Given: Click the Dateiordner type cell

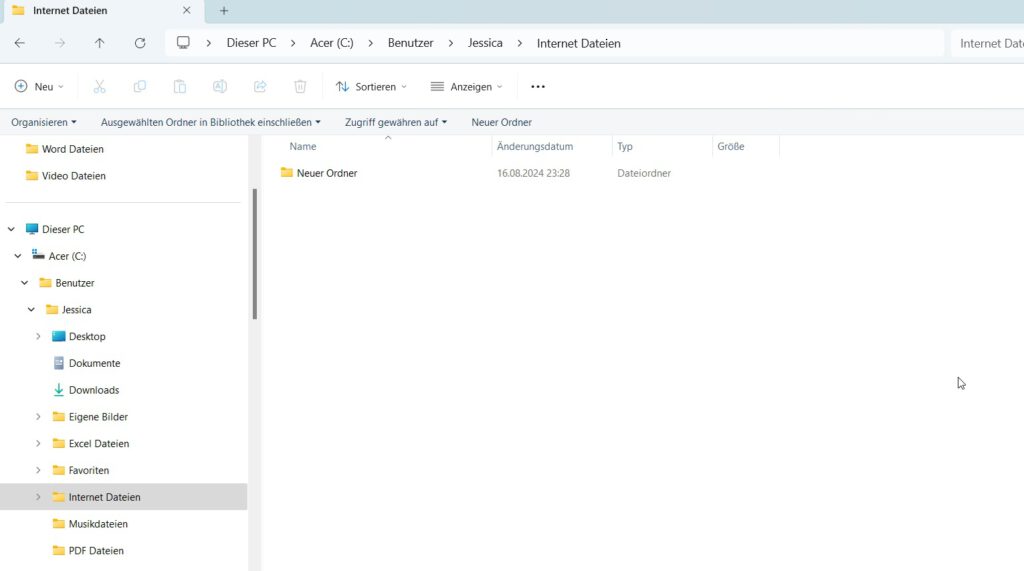Looking at the screenshot, I should click(644, 173).
